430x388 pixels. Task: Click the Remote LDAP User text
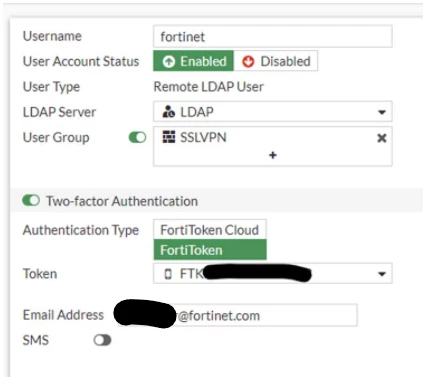tap(209, 87)
